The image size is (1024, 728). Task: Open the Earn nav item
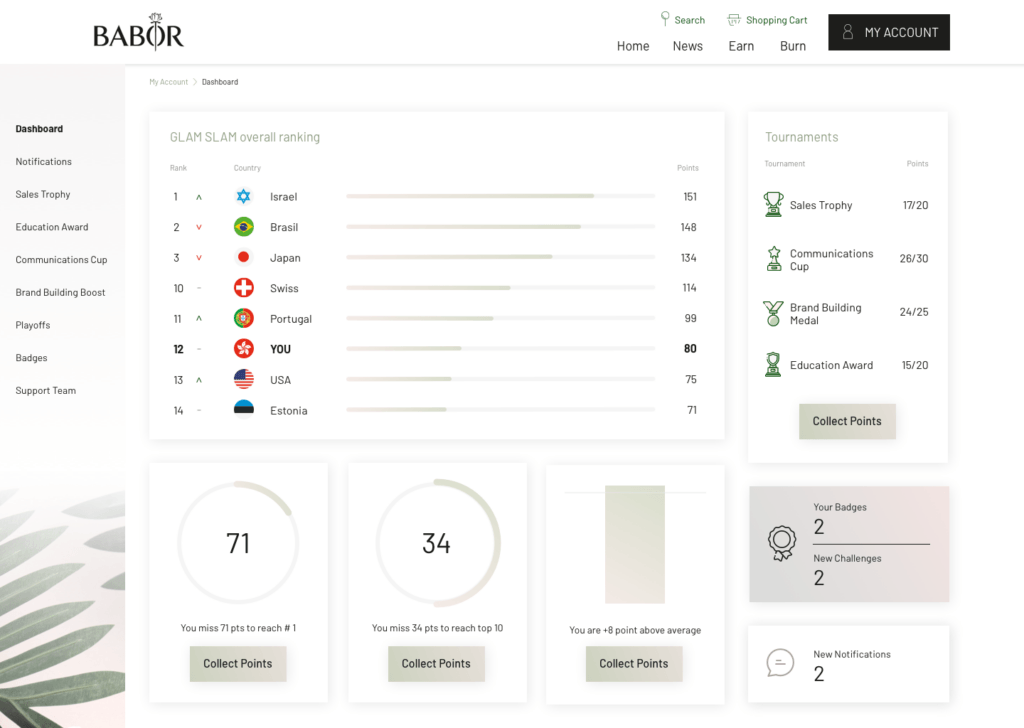741,46
